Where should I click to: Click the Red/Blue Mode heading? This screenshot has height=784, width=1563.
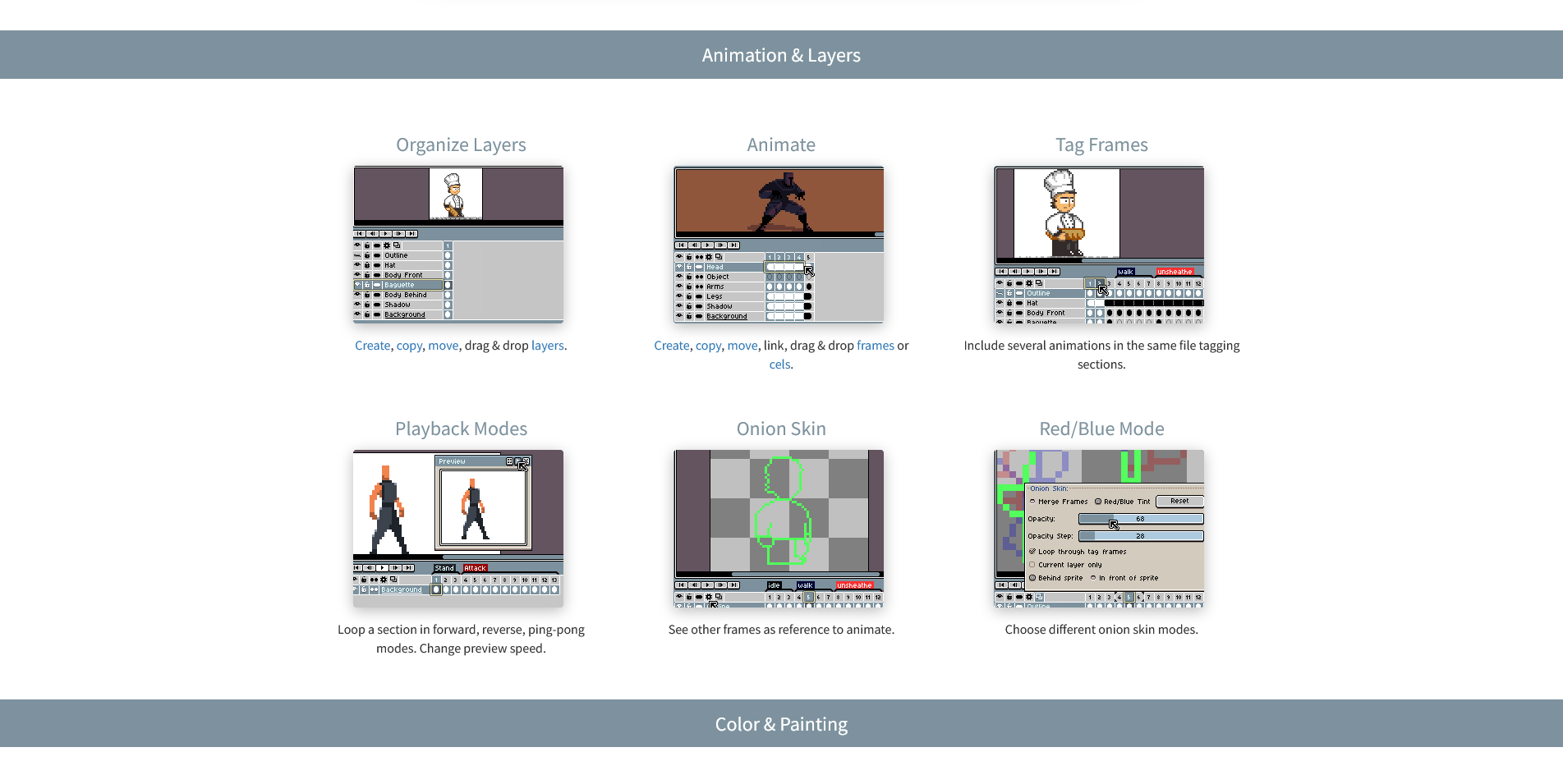point(1101,429)
